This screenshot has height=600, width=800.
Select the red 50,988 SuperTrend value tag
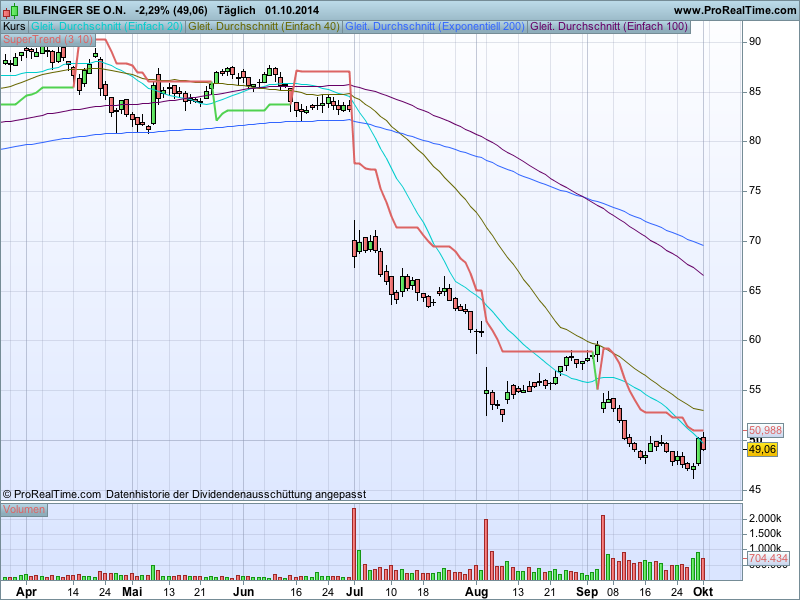coord(765,430)
